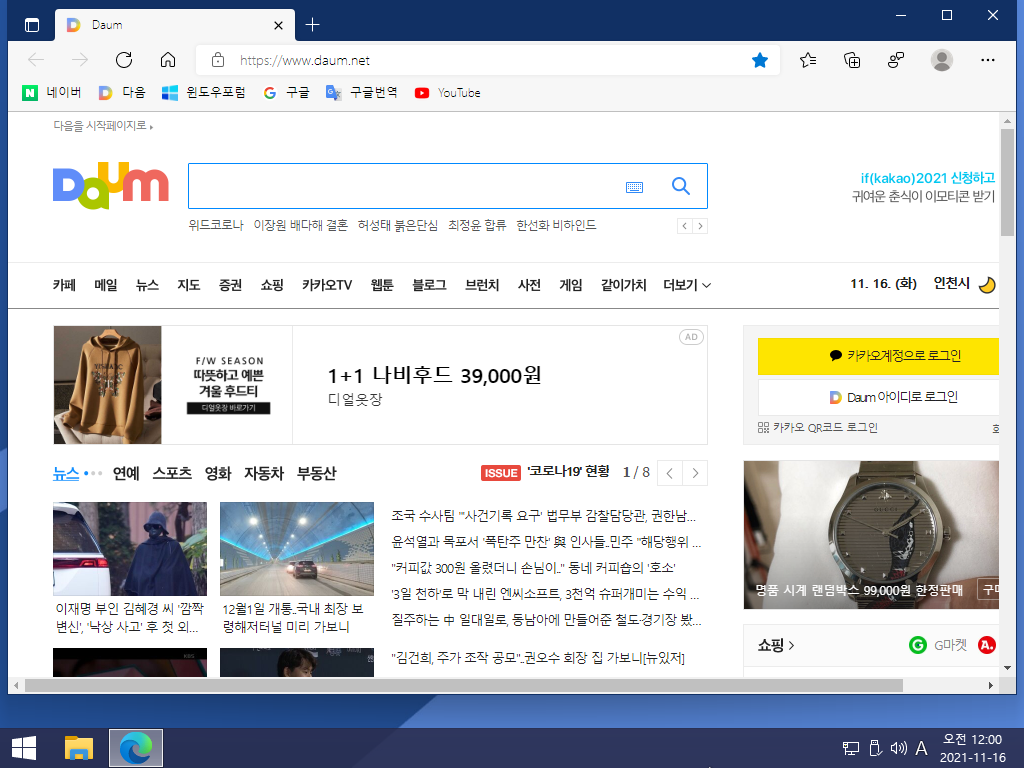Go to next news page arrow
The width and height of the screenshot is (1024, 768).
[695, 473]
